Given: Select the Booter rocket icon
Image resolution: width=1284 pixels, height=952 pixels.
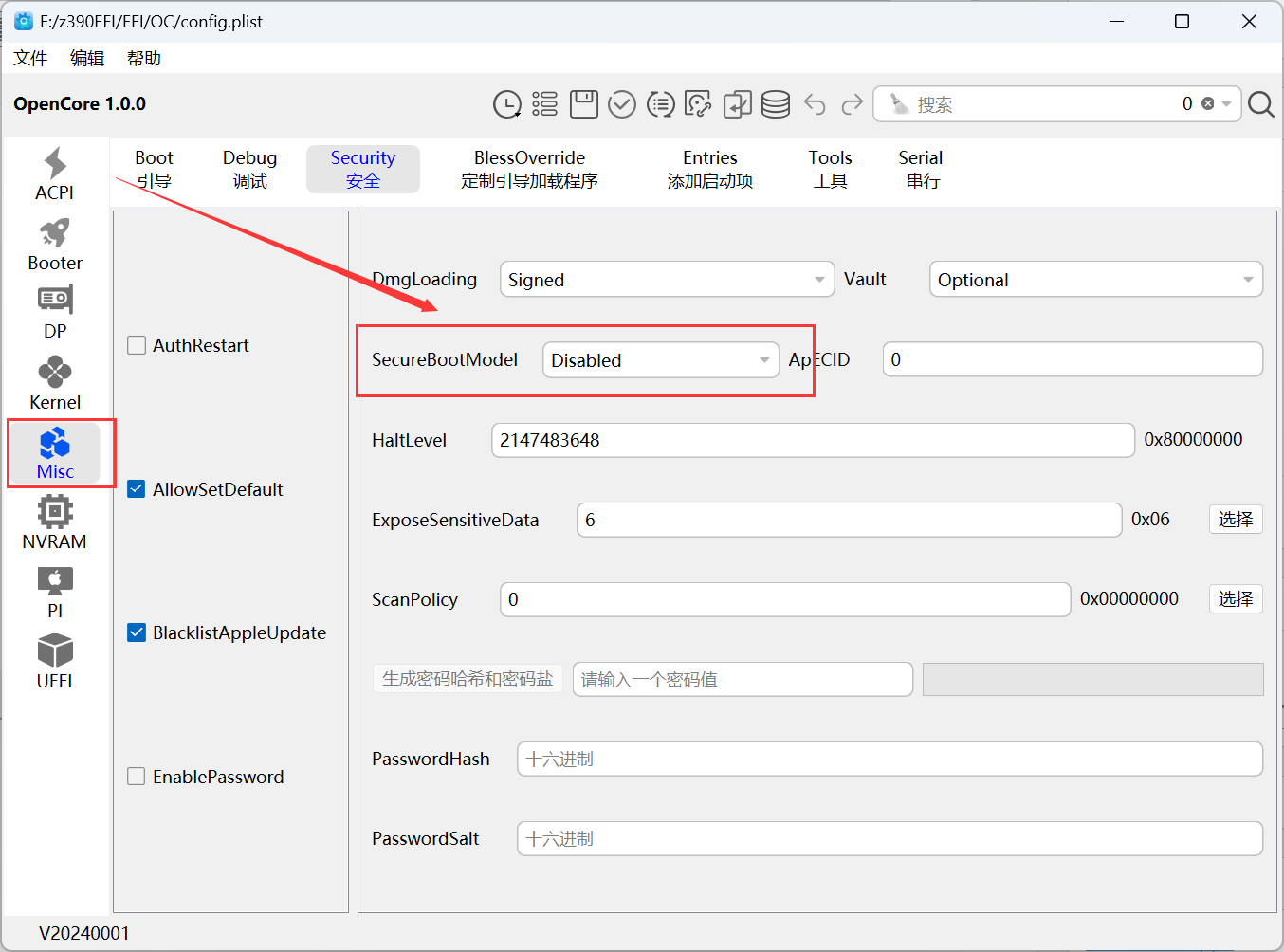Looking at the screenshot, I should (54, 245).
